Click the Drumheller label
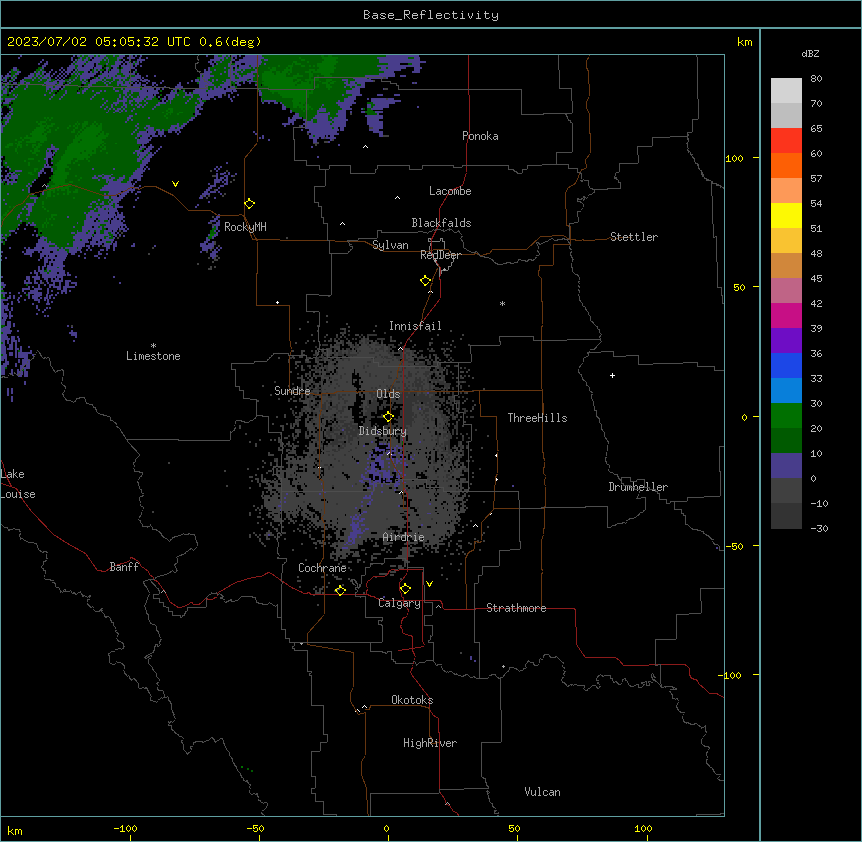The width and height of the screenshot is (862, 842). pos(638,487)
